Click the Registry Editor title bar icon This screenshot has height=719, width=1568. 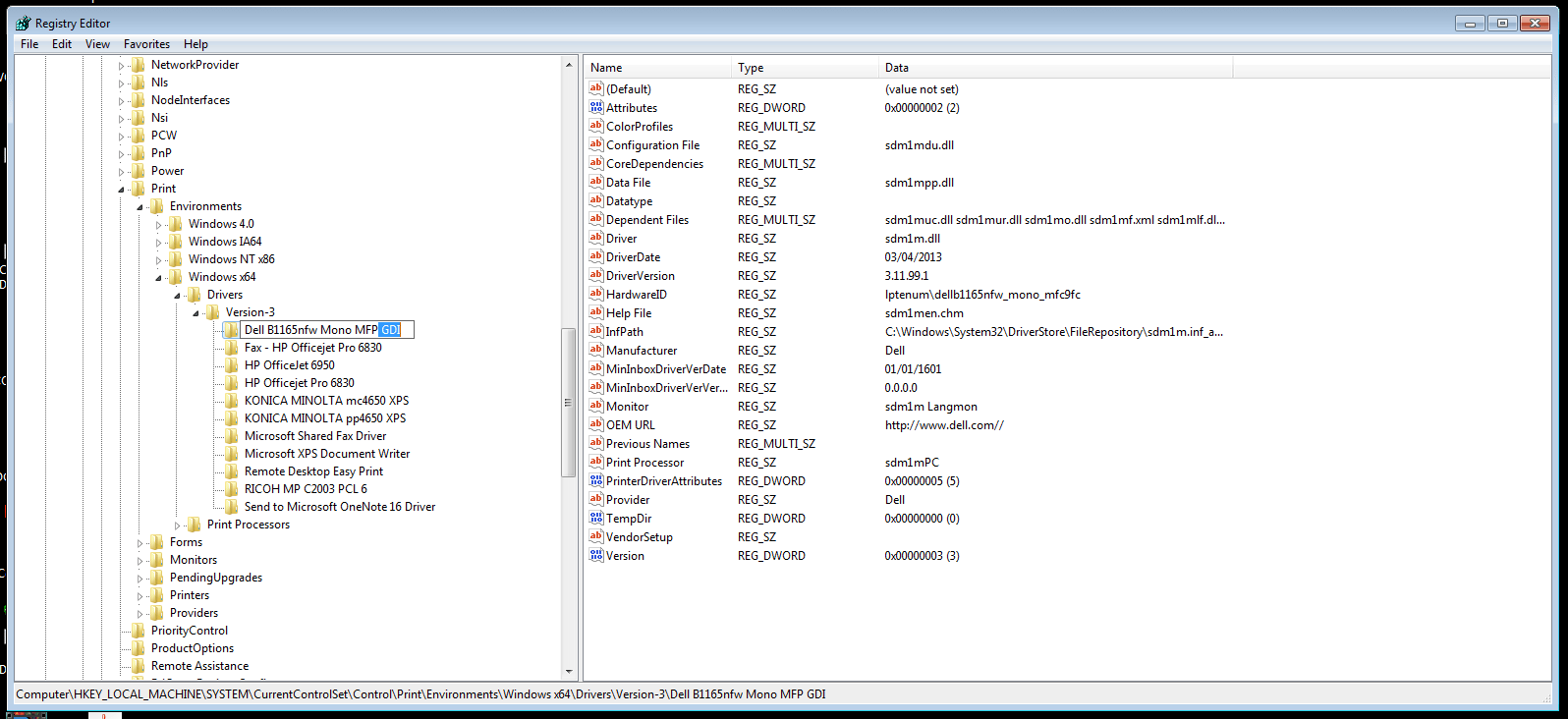pyautogui.click(x=24, y=23)
